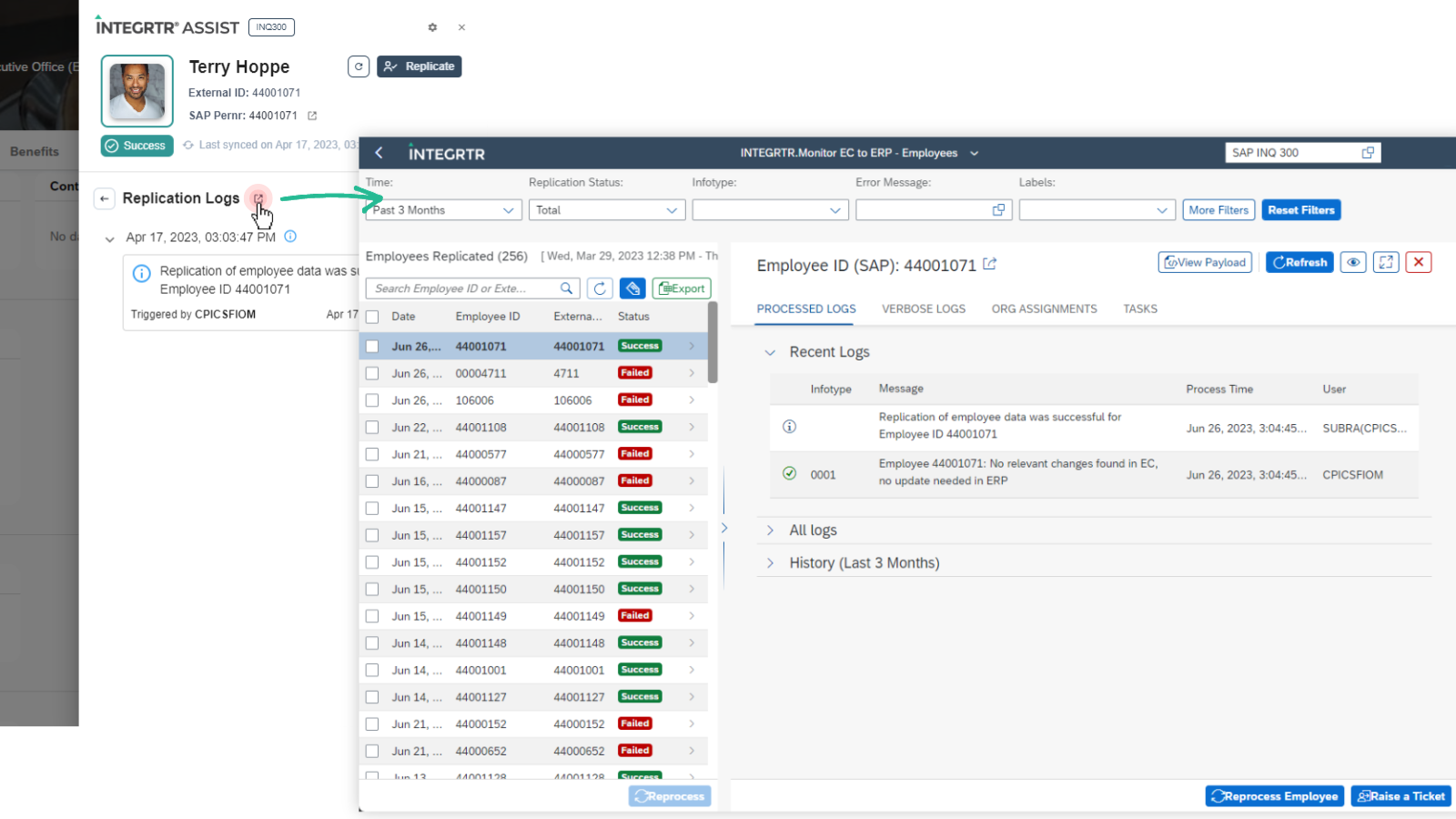Click the Reprocess button below the list

pos(670,796)
